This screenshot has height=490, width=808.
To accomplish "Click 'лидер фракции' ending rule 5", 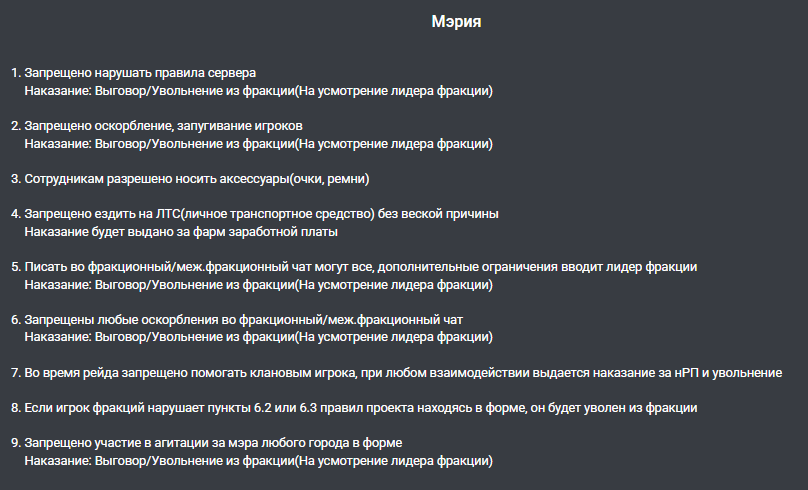I will [651, 267].
